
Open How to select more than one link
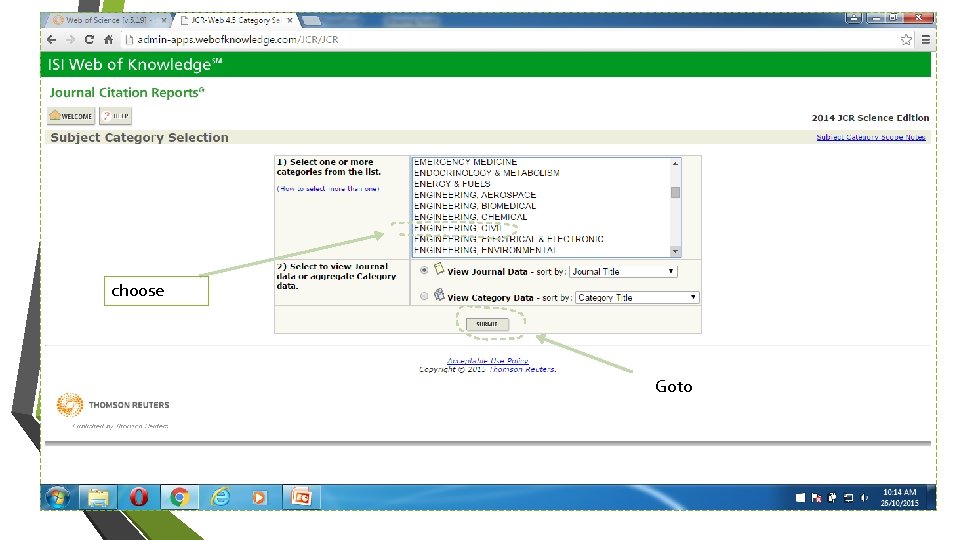[x=328, y=189]
